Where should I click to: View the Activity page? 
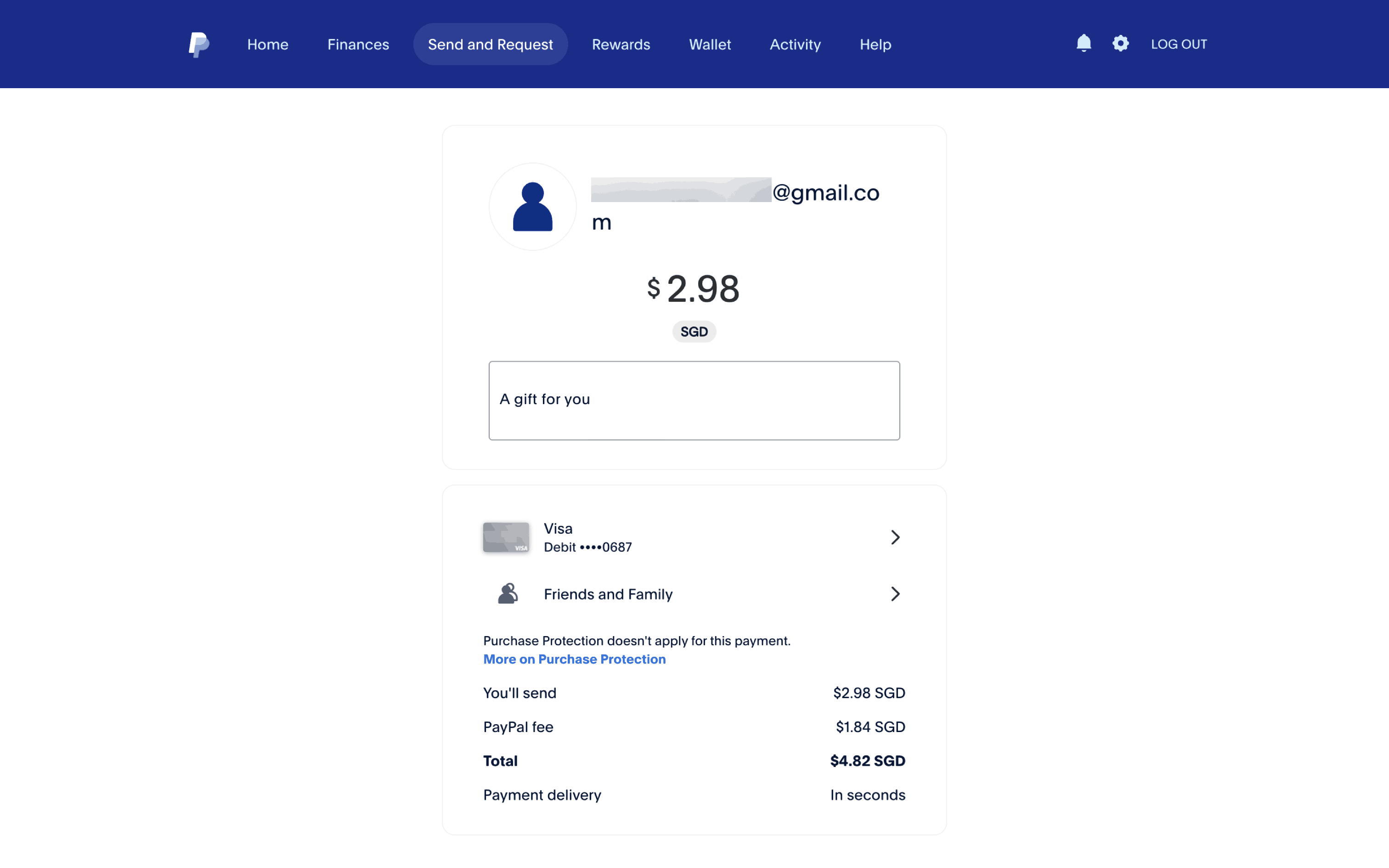point(795,44)
